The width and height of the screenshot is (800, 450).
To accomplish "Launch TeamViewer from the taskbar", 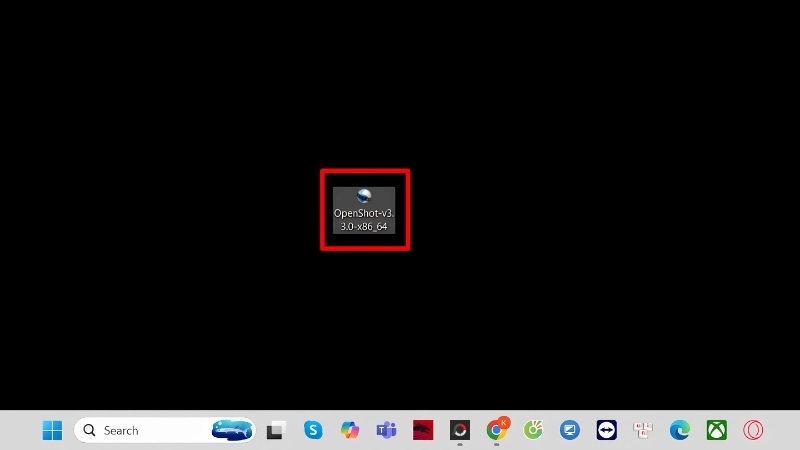I will 607,430.
